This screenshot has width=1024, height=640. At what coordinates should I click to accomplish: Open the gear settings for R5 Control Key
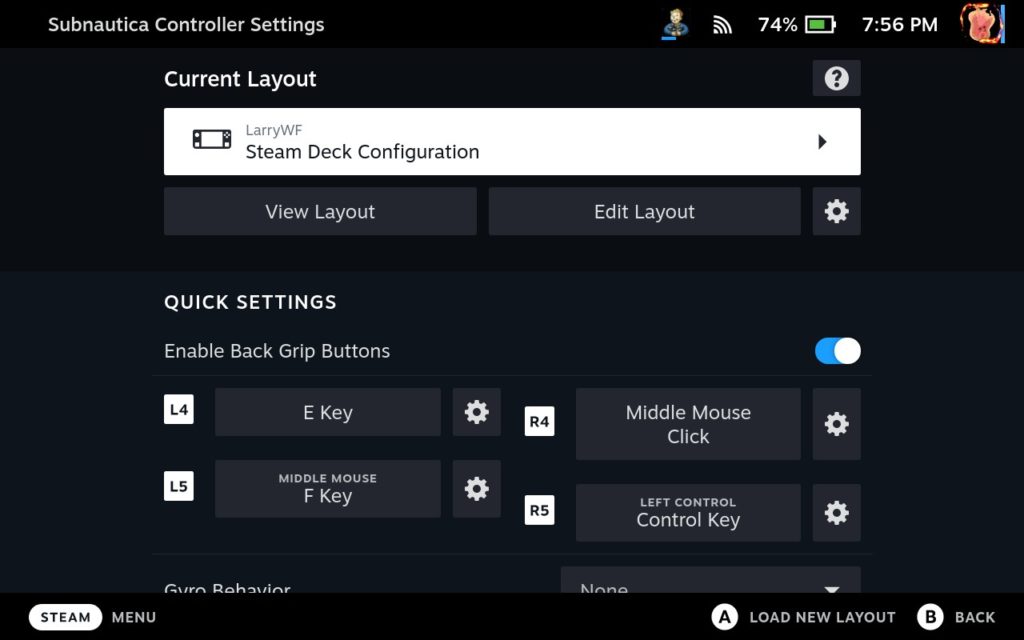836,513
